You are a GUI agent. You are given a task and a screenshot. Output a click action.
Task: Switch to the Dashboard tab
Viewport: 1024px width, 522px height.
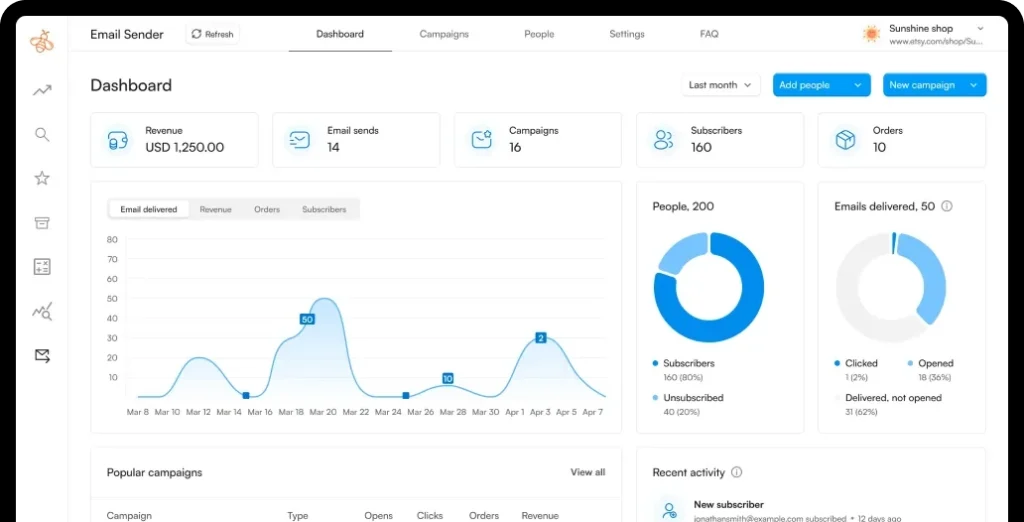[340, 34]
